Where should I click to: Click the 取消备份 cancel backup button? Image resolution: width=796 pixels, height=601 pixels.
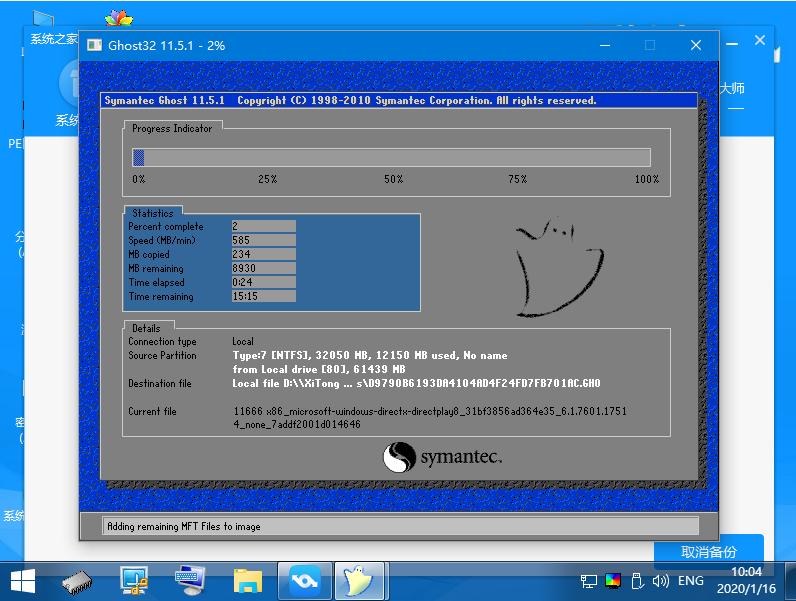pyautogui.click(x=709, y=552)
